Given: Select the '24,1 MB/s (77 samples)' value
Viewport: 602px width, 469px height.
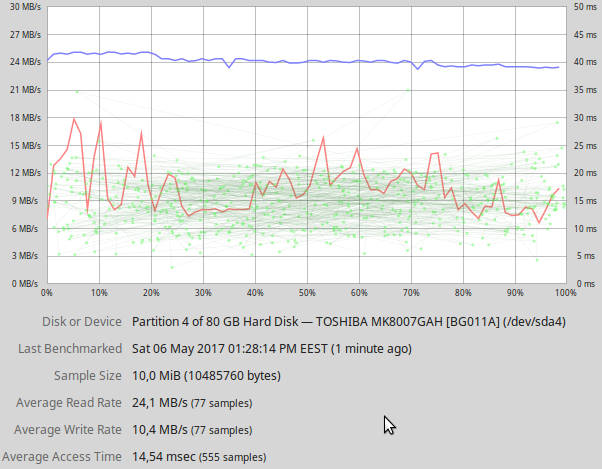Looking at the screenshot, I should (x=192, y=403).
